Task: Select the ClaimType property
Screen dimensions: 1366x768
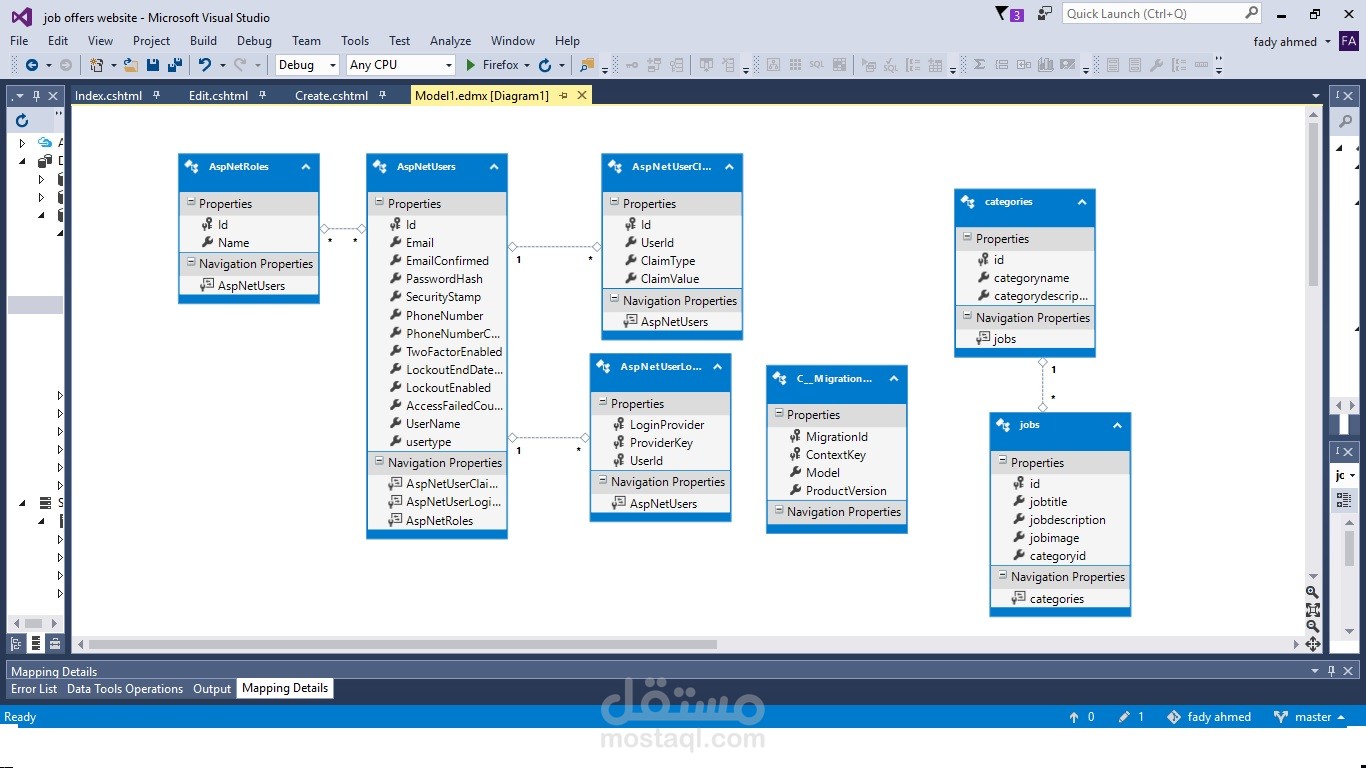Action: [668, 261]
